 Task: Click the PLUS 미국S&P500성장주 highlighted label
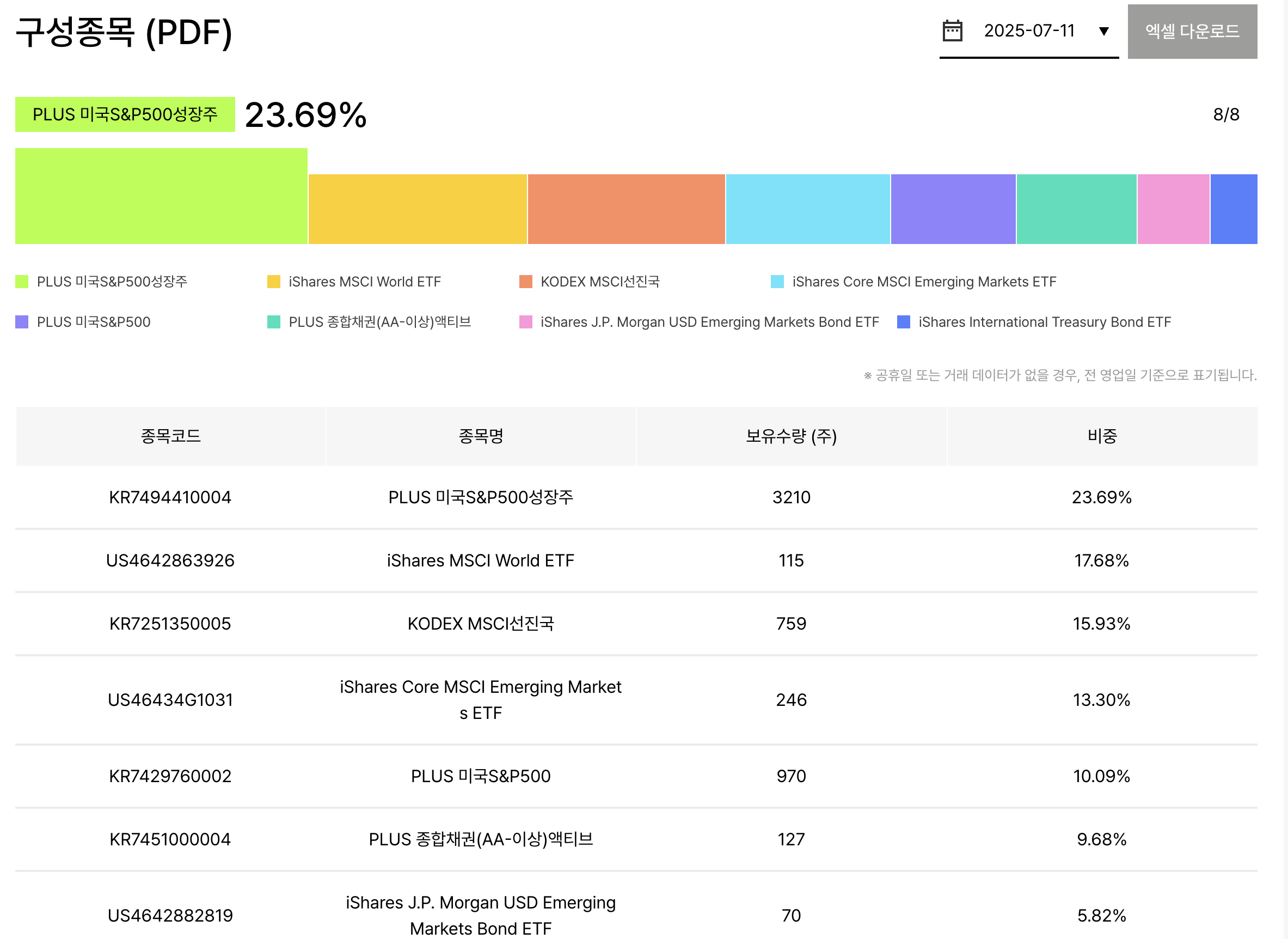[x=125, y=114]
